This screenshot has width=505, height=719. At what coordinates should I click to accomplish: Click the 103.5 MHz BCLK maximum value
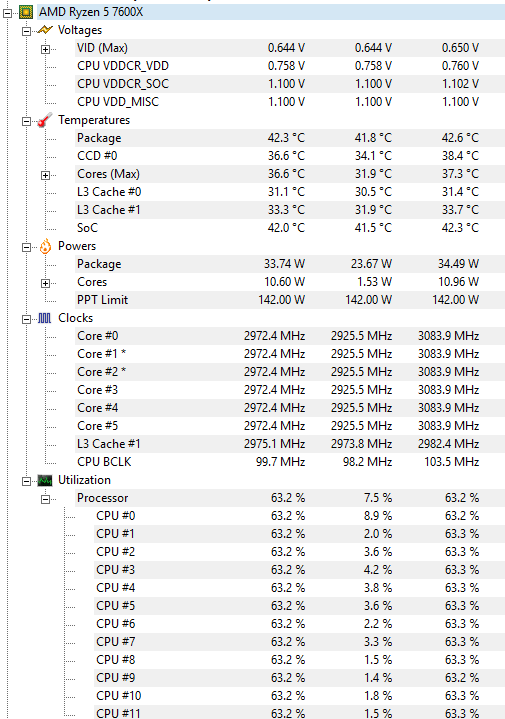coord(452,462)
